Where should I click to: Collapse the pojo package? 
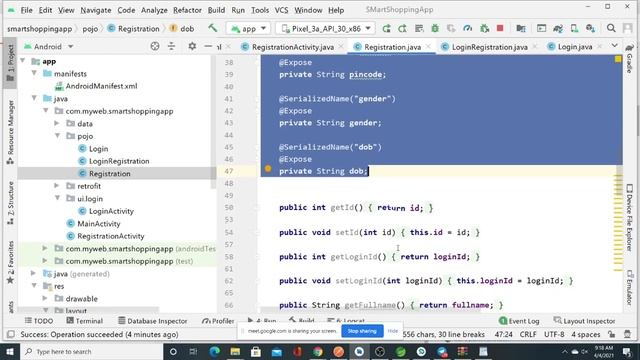click(58, 136)
